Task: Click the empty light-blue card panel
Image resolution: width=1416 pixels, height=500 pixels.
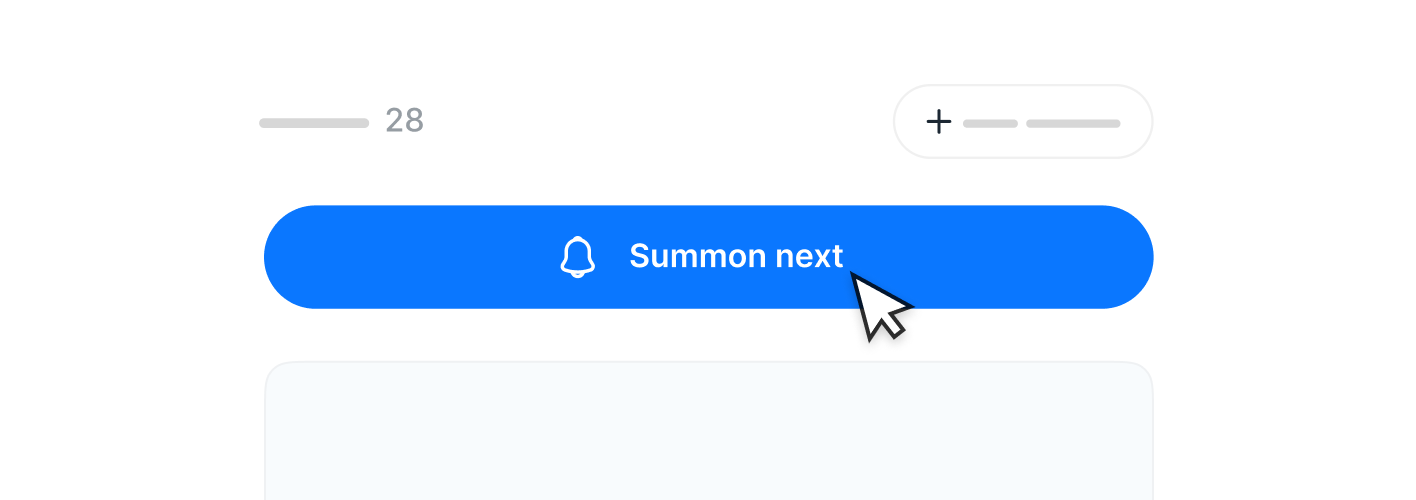Action: (708, 431)
